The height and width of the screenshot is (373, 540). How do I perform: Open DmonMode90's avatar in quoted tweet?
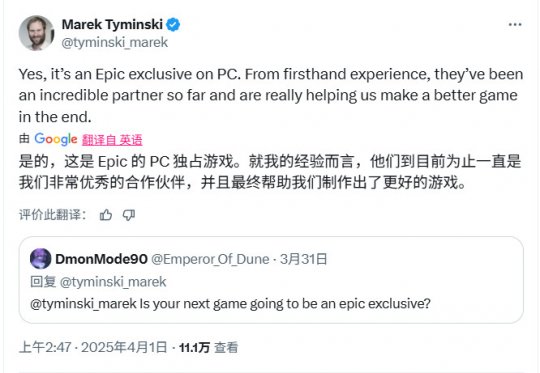(41, 259)
